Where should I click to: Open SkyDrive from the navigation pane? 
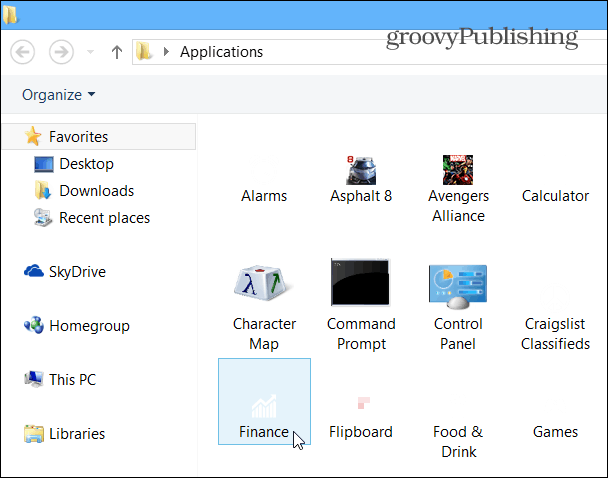(x=77, y=272)
